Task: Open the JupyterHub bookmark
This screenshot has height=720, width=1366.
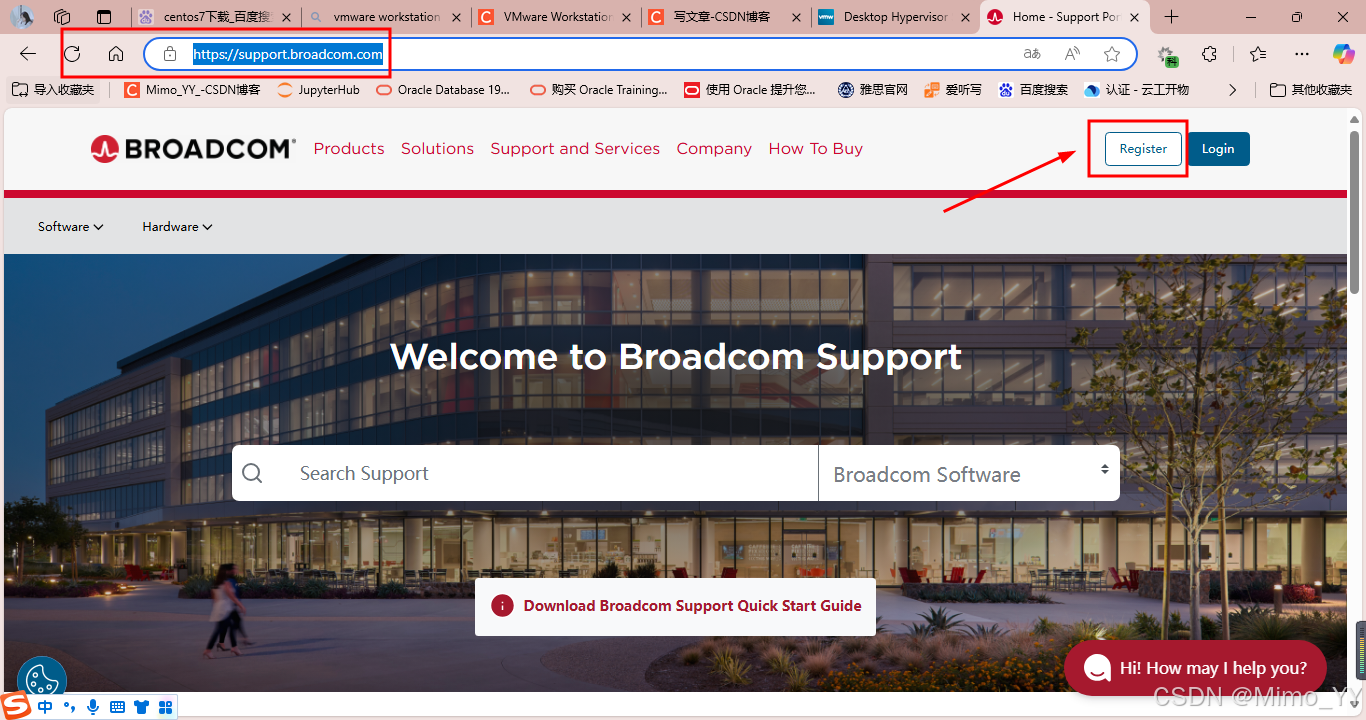Action: [318, 90]
